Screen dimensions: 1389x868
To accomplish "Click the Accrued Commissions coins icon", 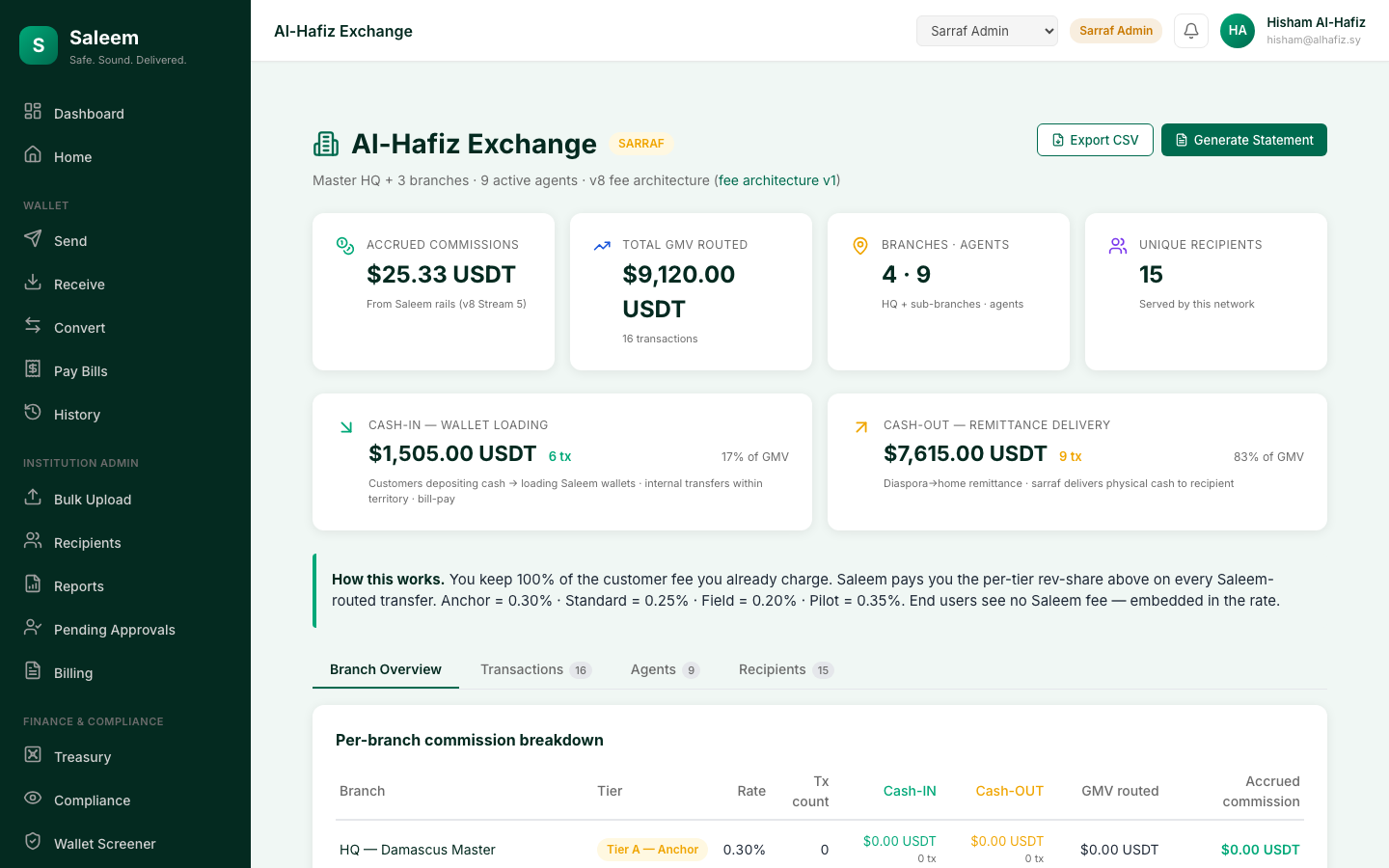I will coord(345,246).
